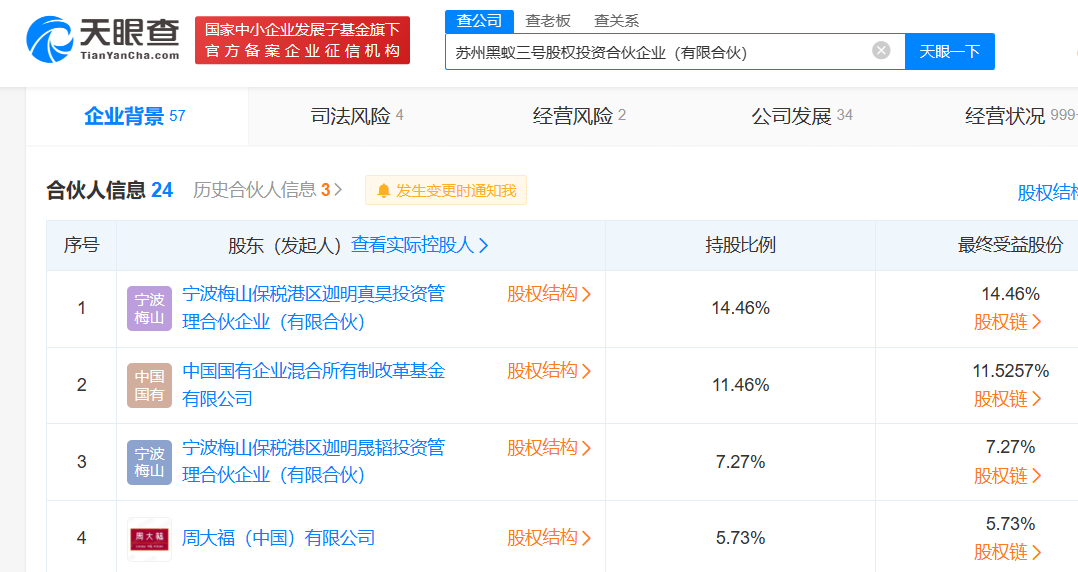Open 宁波梅山保税港区迦明真昊投资管理合伙企业 link
Viewport: 1078px width, 572px height.
coord(314,308)
